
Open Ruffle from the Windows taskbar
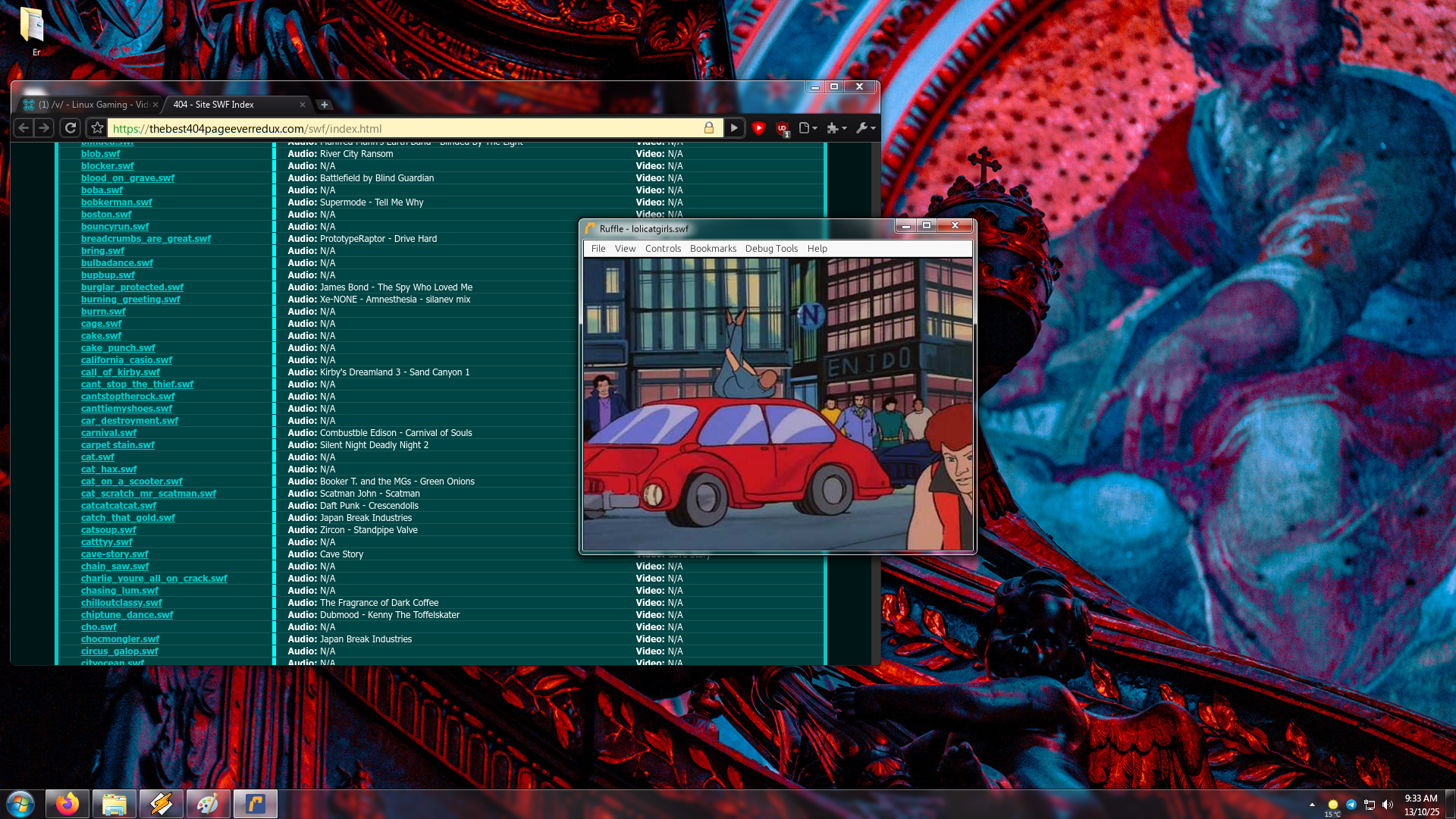point(255,804)
